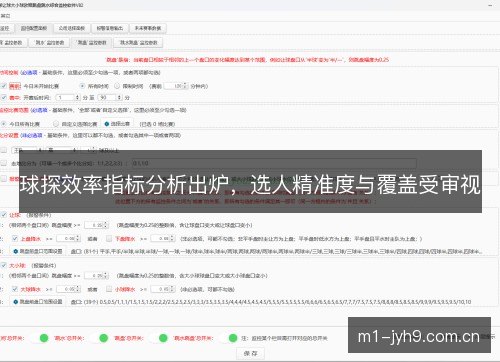This screenshot has width=500, height=362.
Task: Open 跳盘前盘口范围设置 in the 大小球 section
Action: (x=38, y=302)
